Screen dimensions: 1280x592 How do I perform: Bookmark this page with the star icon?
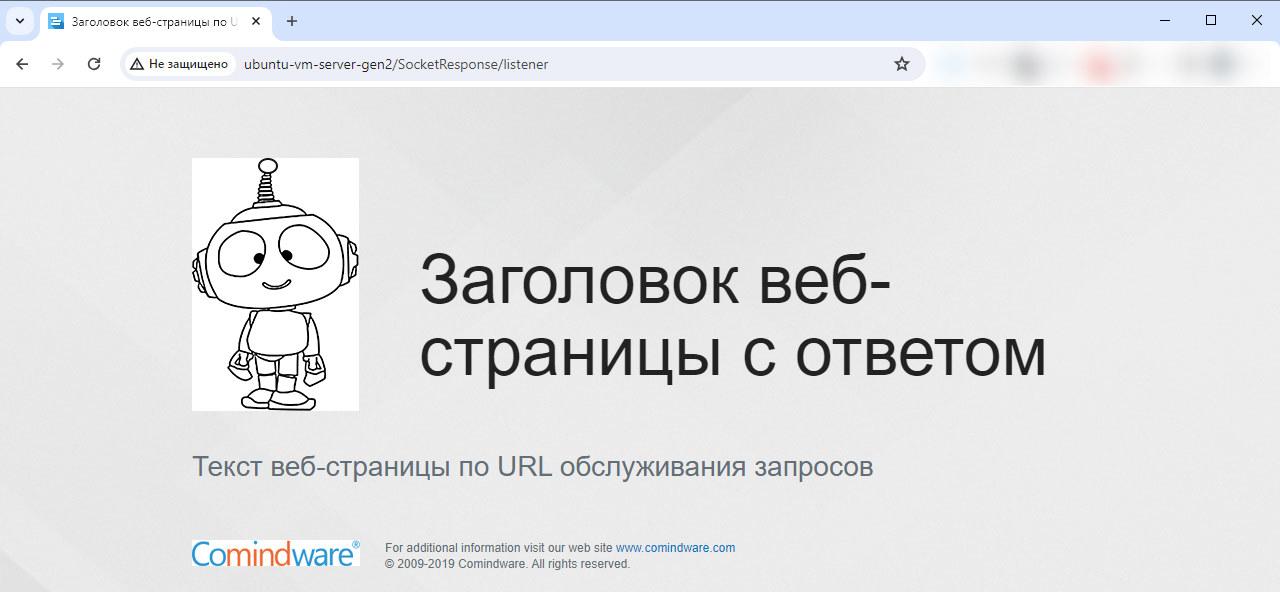pos(902,64)
